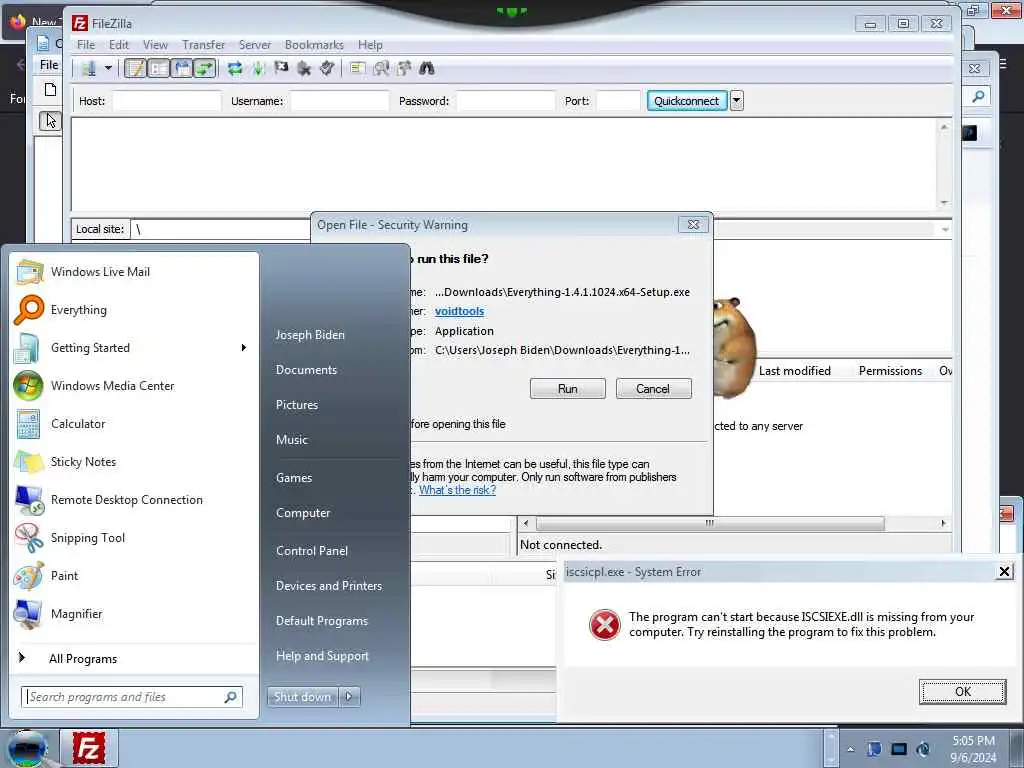Viewport: 1024px width, 768px height.
Task: Click the Port input field
Action: tap(618, 101)
